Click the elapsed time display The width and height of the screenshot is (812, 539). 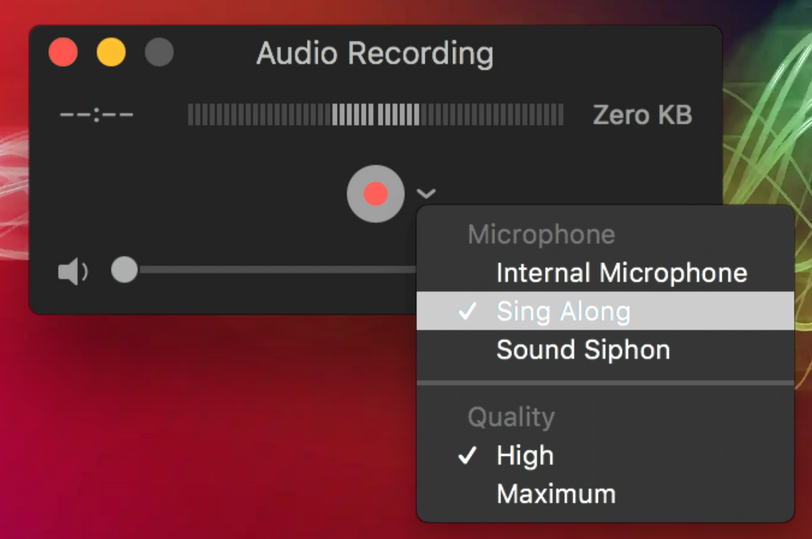click(97, 114)
